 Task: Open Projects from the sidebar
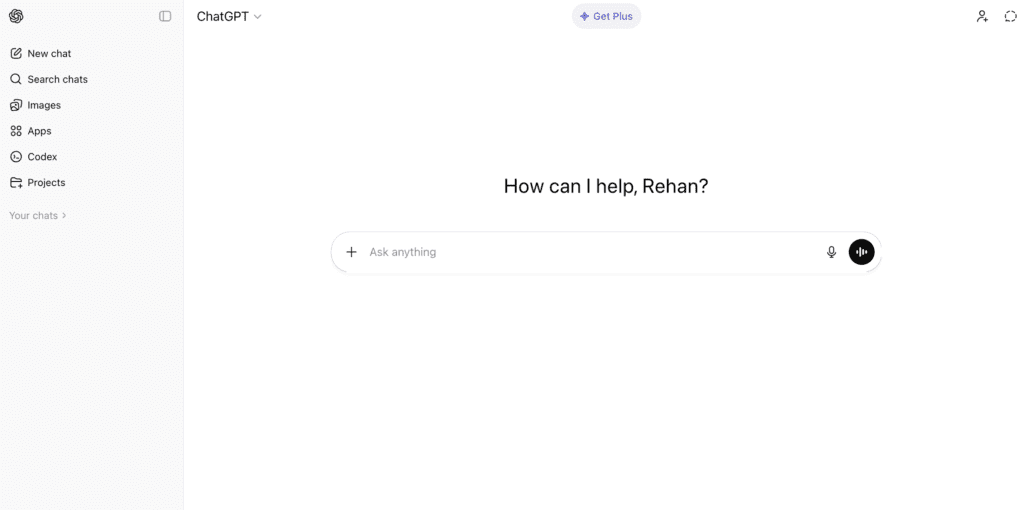tap(46, 183)
